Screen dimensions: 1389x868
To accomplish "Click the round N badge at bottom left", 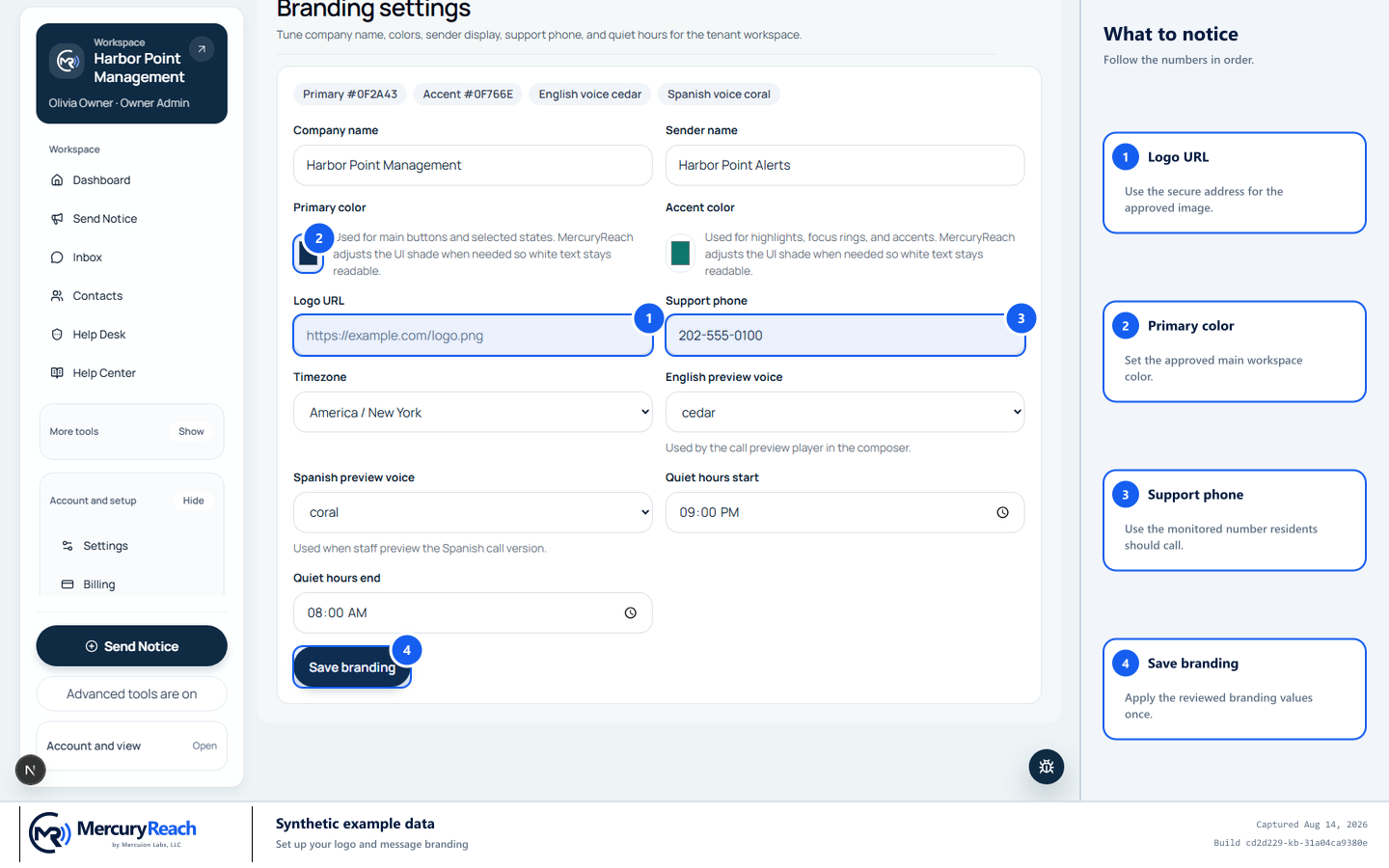I will [x=30, y=770].
